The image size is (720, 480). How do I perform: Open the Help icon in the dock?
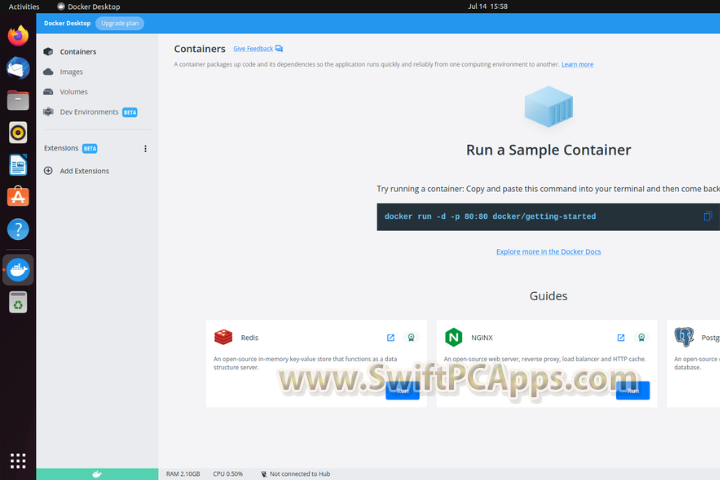(18, 229)
